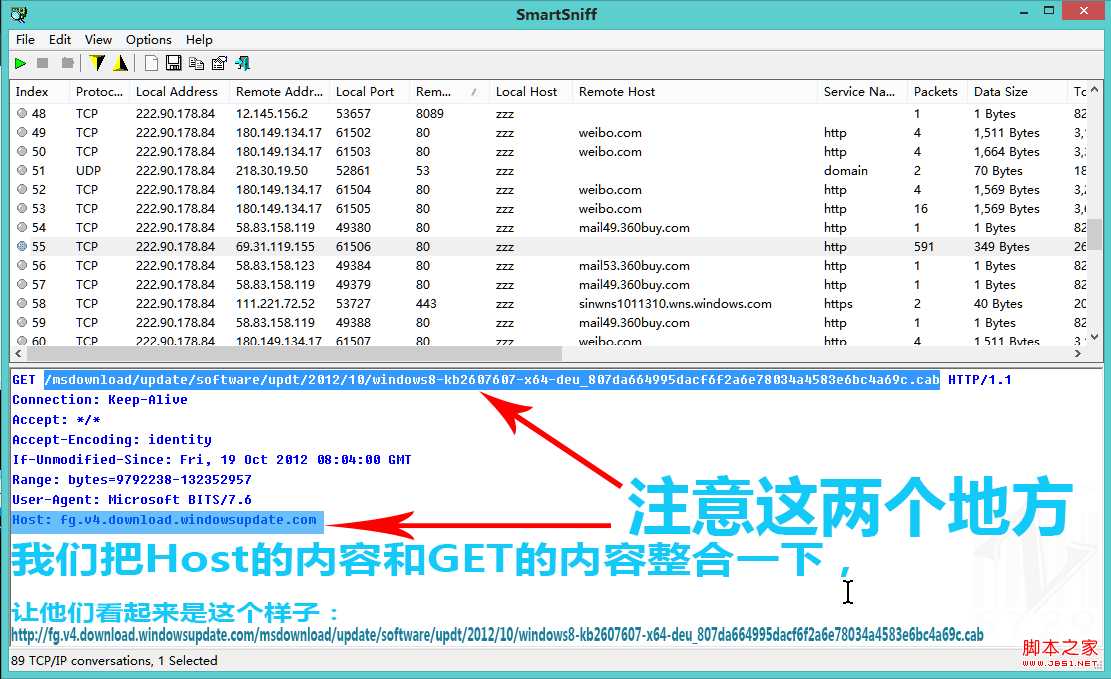Select row index 48
The width and height of the screenshot is (1111, 679).
pos(549,113)
